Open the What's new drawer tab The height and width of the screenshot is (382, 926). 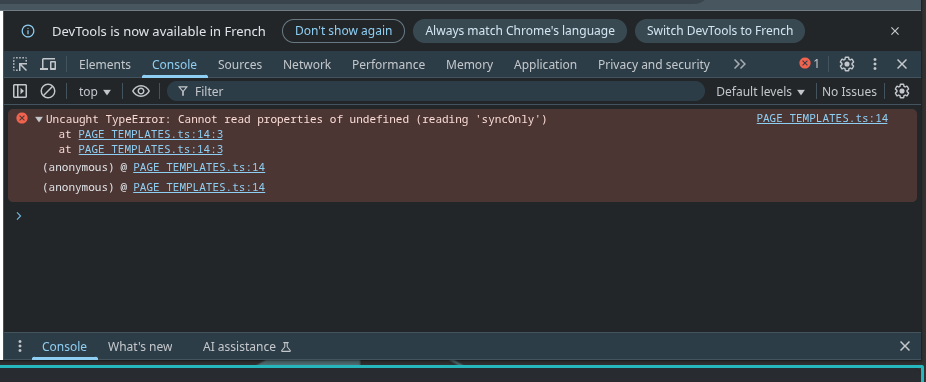coord(140,347)
